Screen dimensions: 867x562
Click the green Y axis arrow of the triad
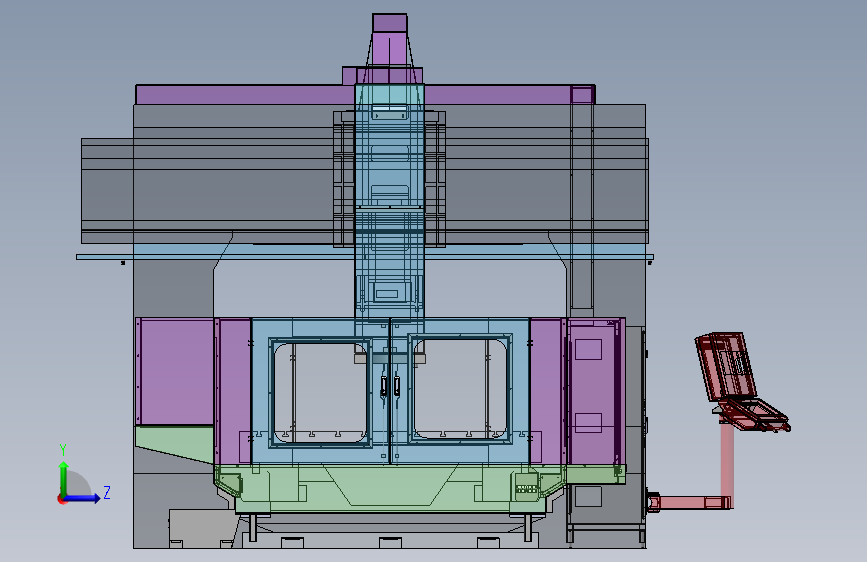tap(64, 478)
